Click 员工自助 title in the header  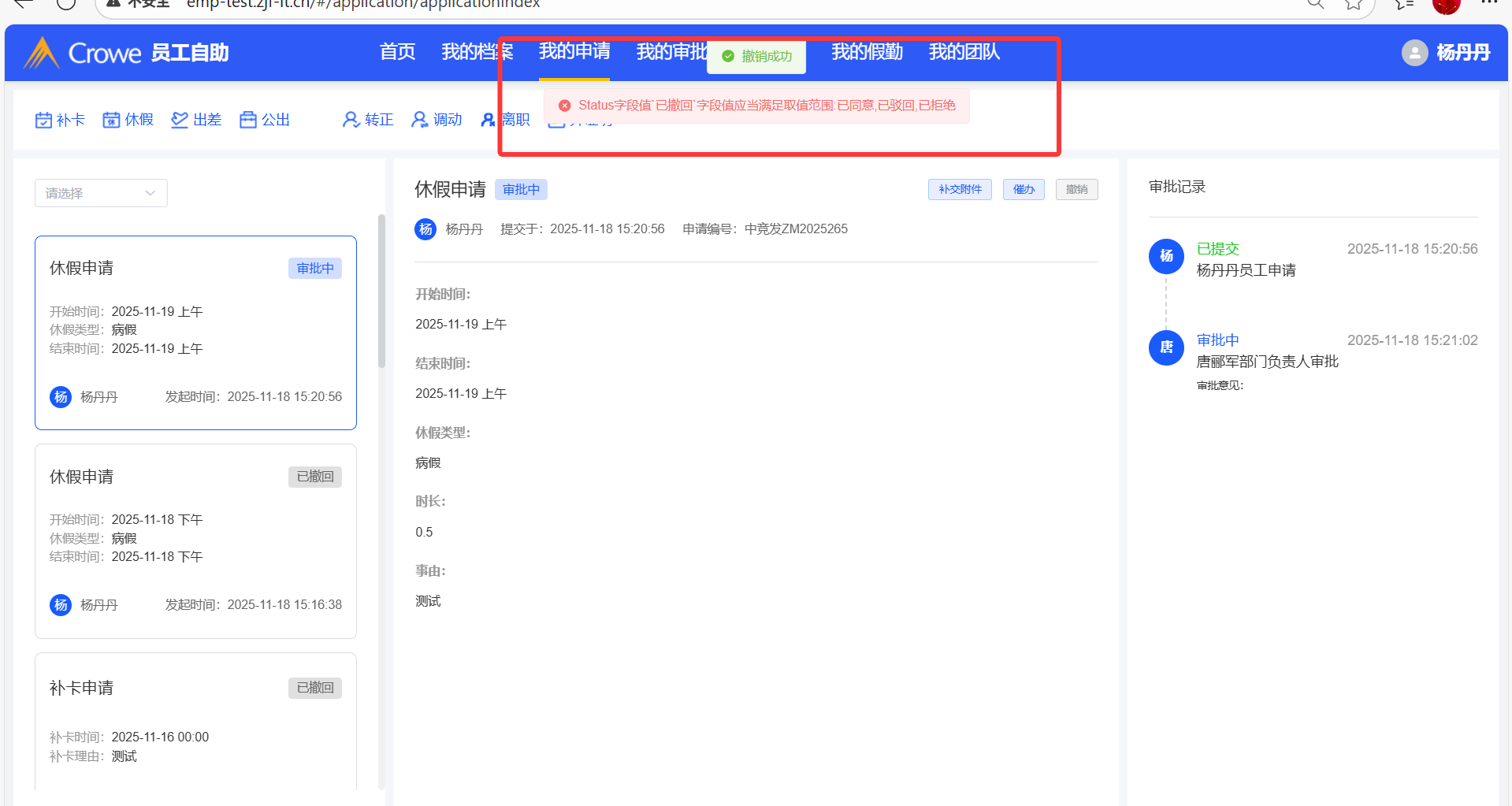190,53
